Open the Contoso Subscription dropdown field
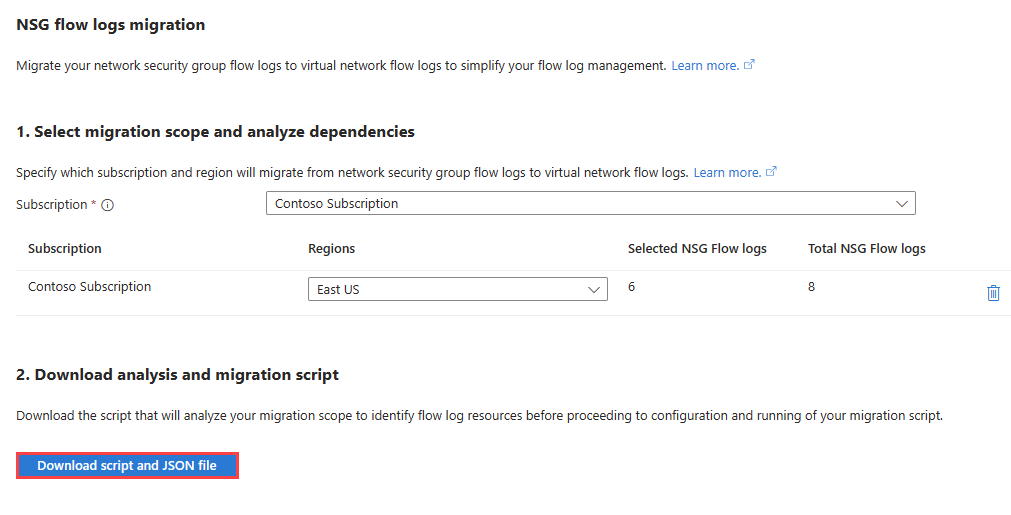The width and height of the screenshot is (1011, 515). pos(591,204)
